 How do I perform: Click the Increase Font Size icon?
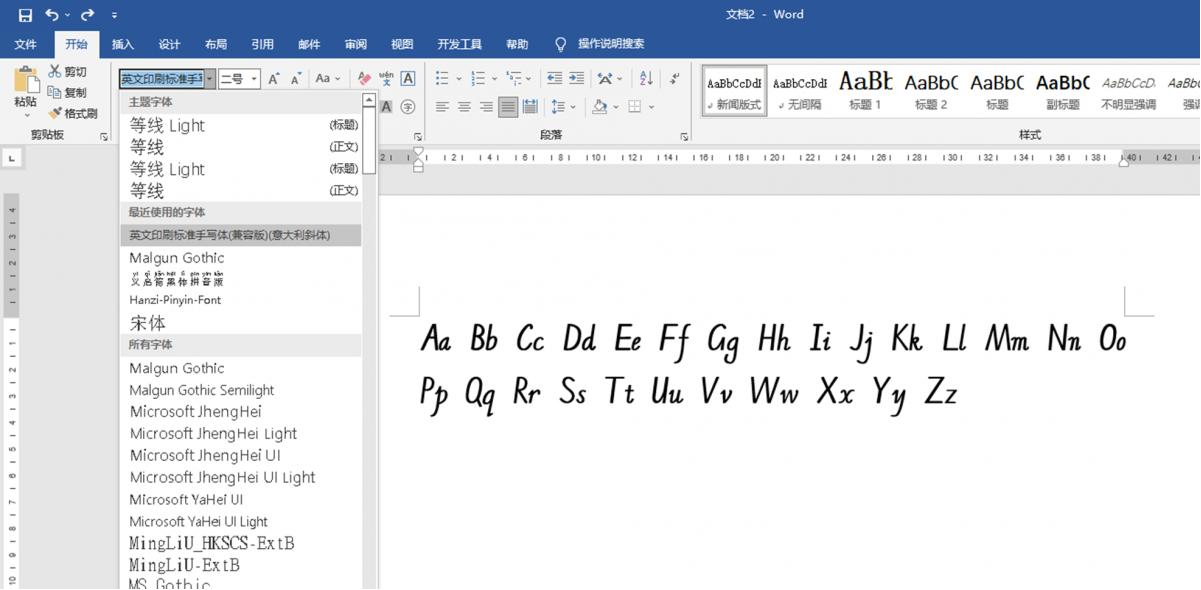point(274,78)
